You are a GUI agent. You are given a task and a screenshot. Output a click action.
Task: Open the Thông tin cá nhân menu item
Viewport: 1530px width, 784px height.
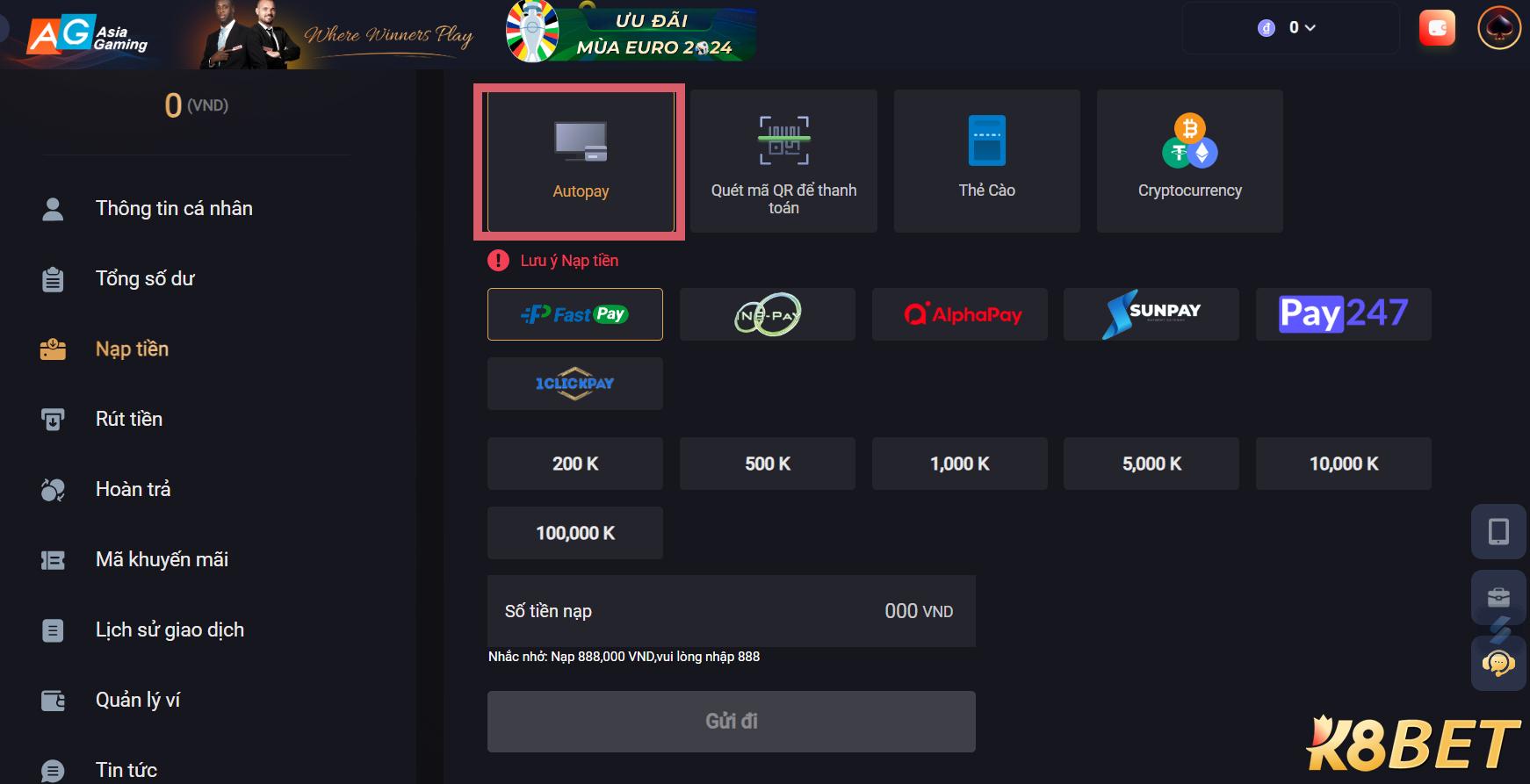[174, 209]
